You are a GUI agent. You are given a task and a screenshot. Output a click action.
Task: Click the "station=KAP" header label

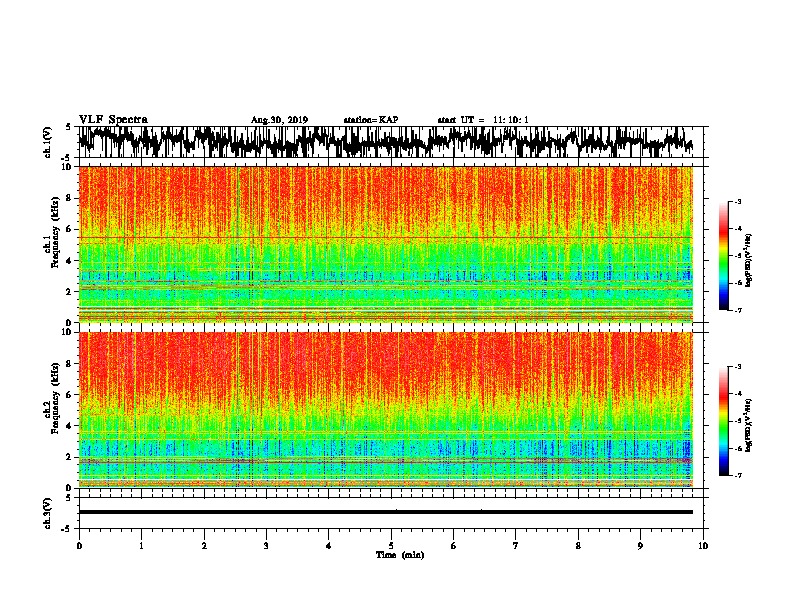[x=371, y=120]
